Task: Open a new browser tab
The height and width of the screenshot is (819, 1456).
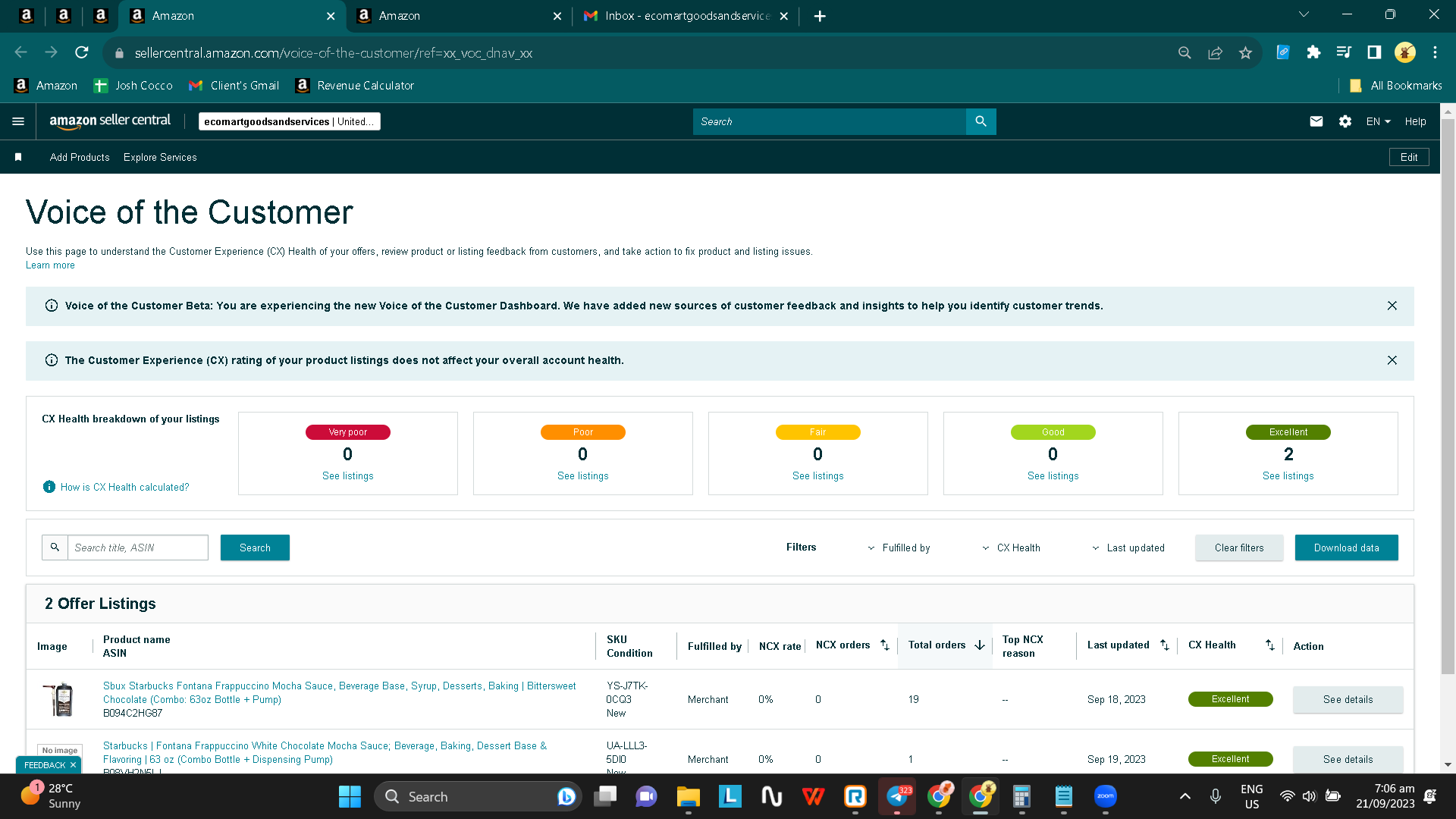Action: tap(820, 16)
